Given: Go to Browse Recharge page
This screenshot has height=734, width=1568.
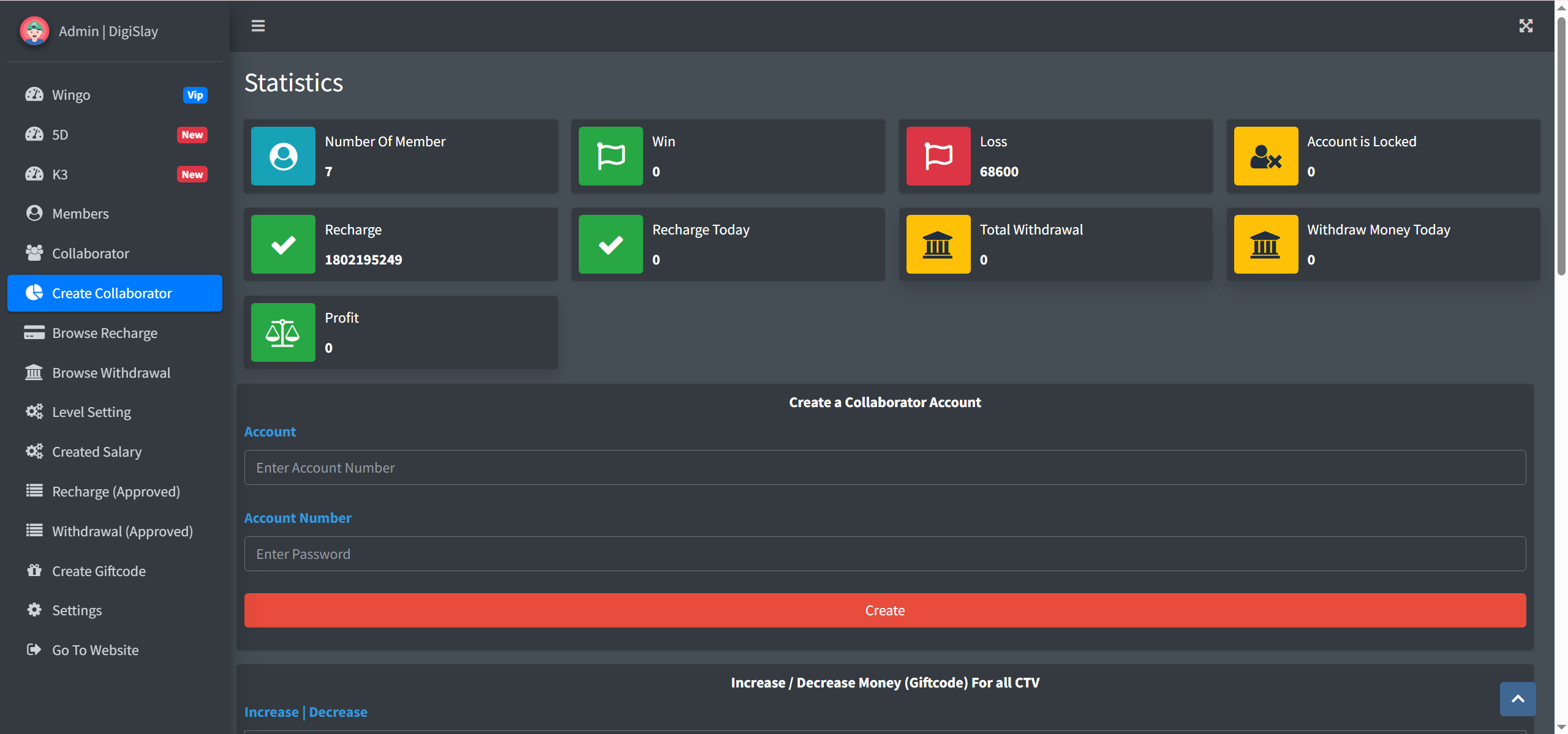Looking at the screenshot, I should [105, 333].
